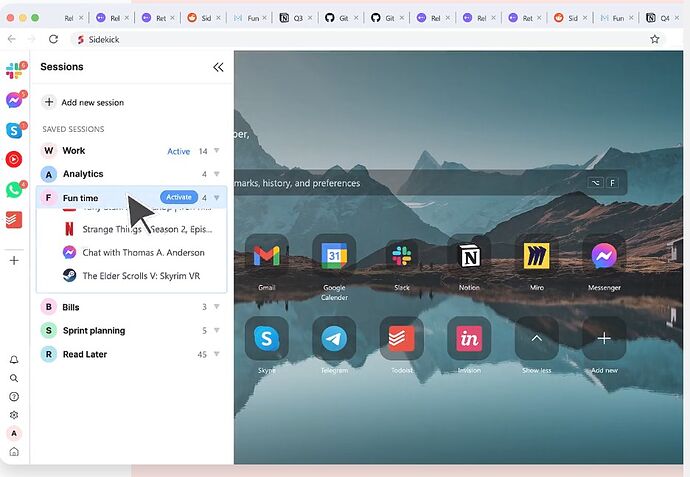The image size is (690, 477).
Task: Select the Bills session
Action: pyautogui.click(x=131, y=307)
